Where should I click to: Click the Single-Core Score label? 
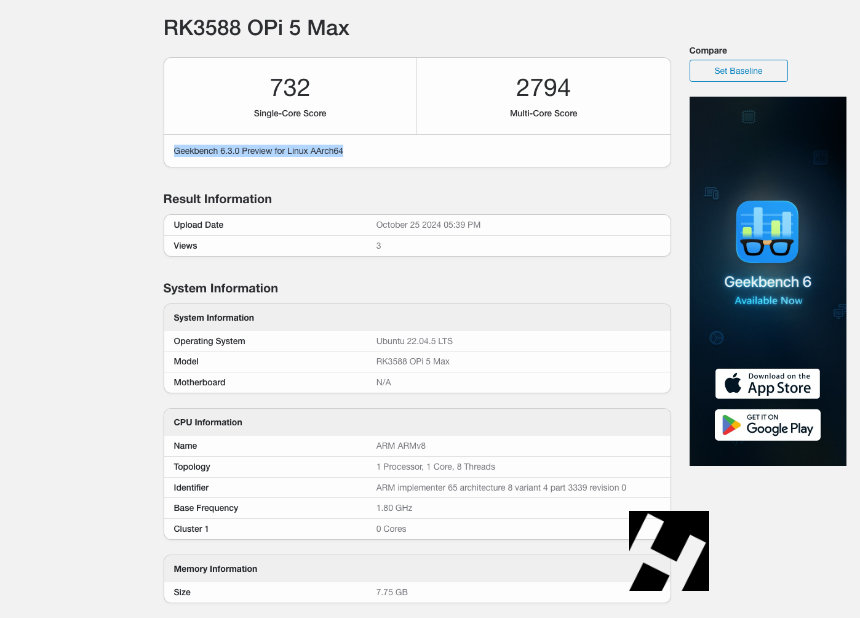290,113
